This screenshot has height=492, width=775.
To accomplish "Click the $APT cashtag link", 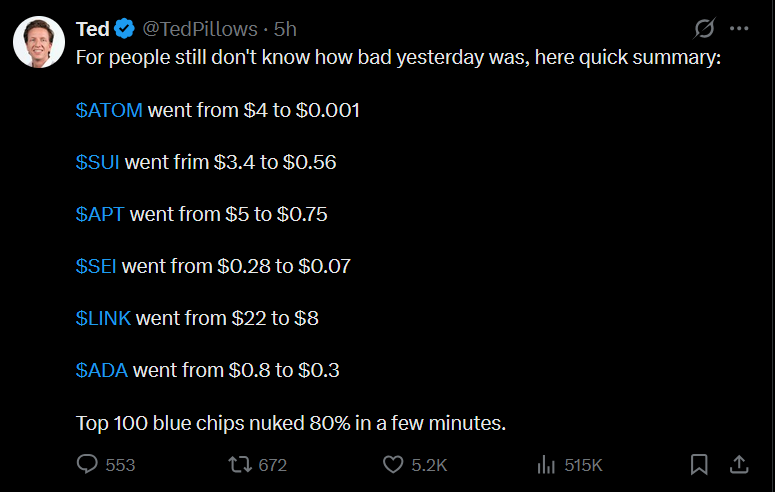I will click(100, 214).
